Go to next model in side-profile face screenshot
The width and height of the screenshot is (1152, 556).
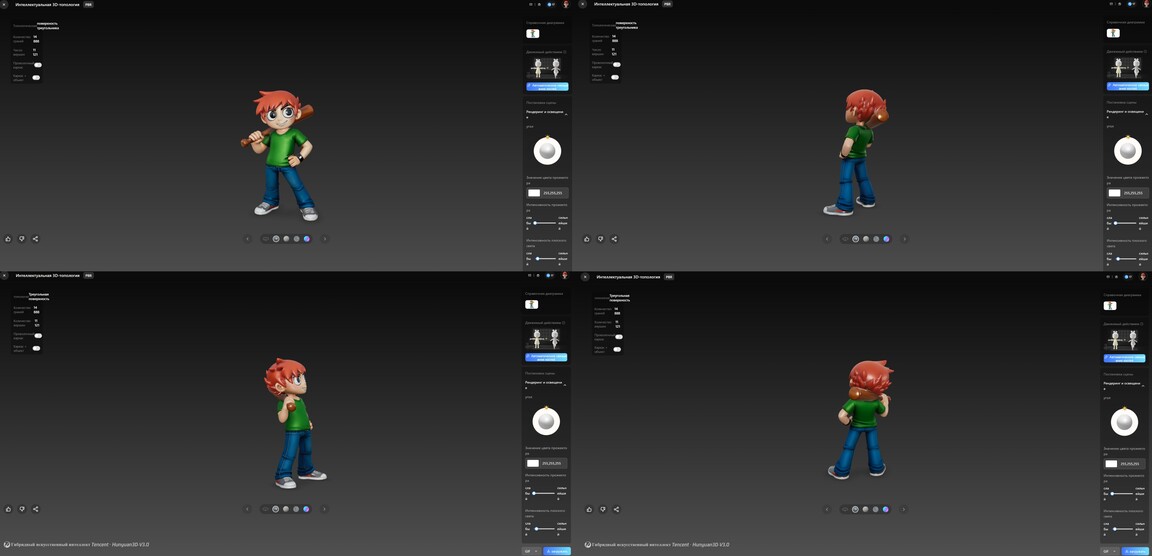tap(324, 509)
